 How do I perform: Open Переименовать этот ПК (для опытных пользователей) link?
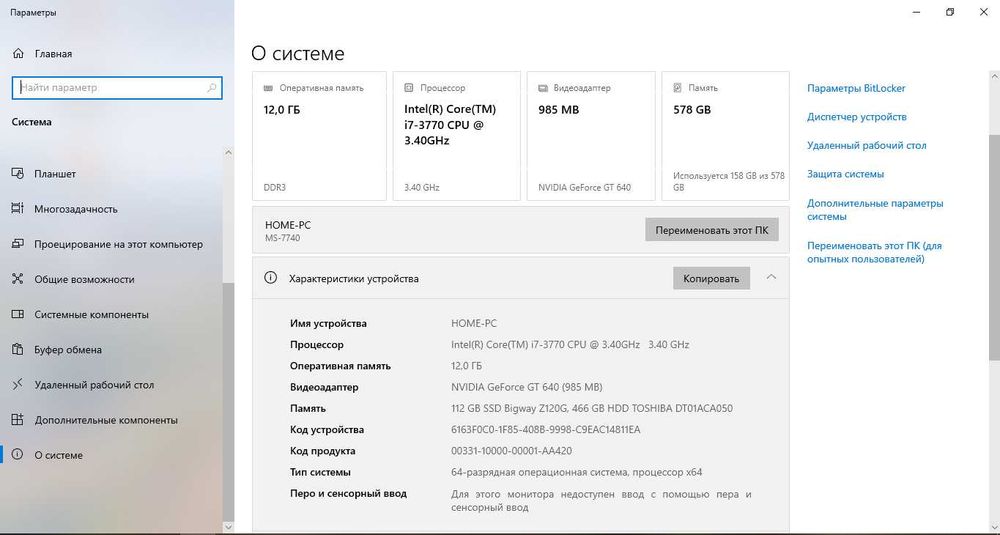pos(874,252)
